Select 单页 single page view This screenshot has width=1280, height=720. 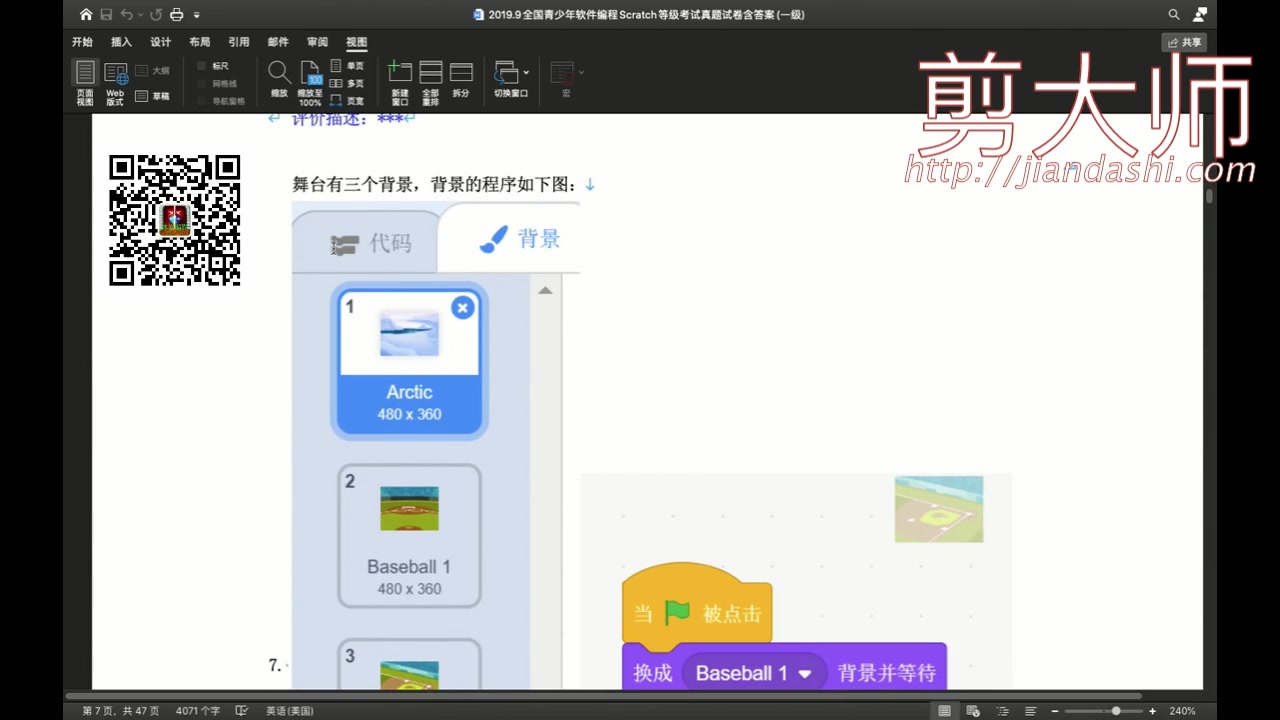point(347,66)
